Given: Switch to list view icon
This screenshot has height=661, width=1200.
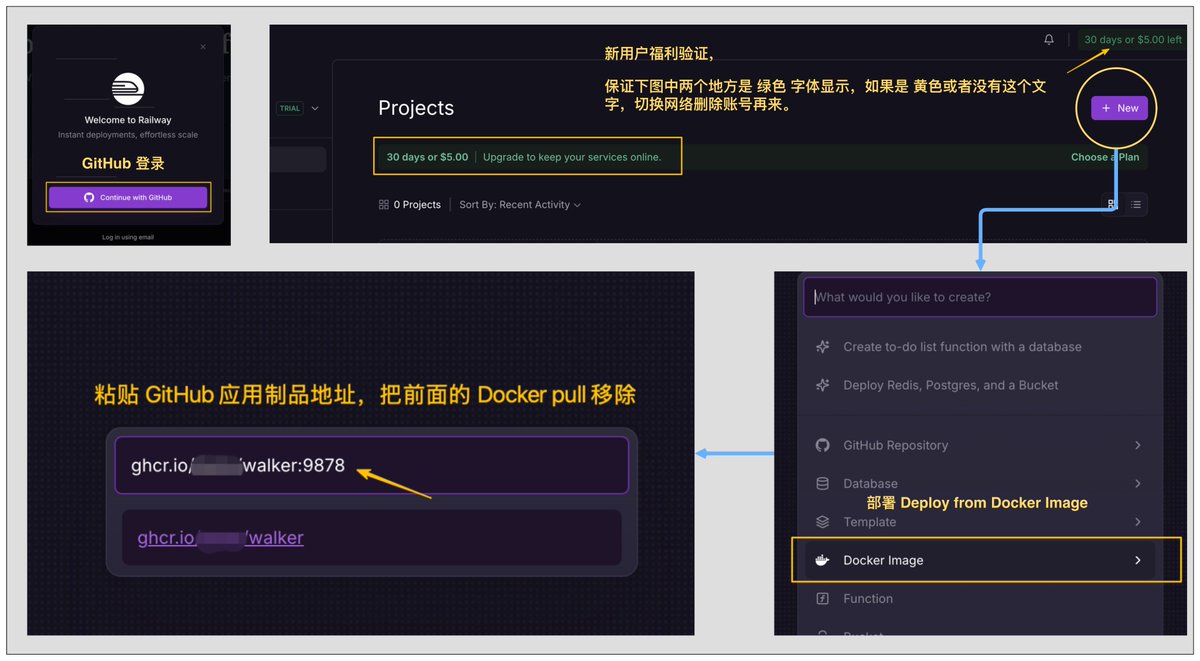Looking at the screenshot, I should pos(1136,204).
